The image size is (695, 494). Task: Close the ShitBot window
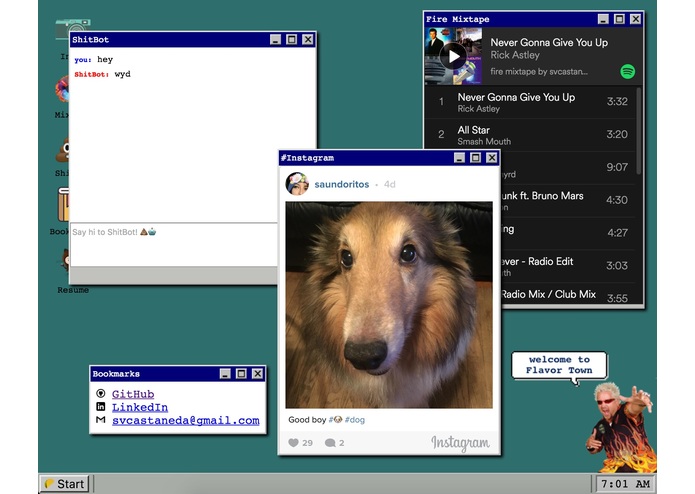click(x=308, y=39)
